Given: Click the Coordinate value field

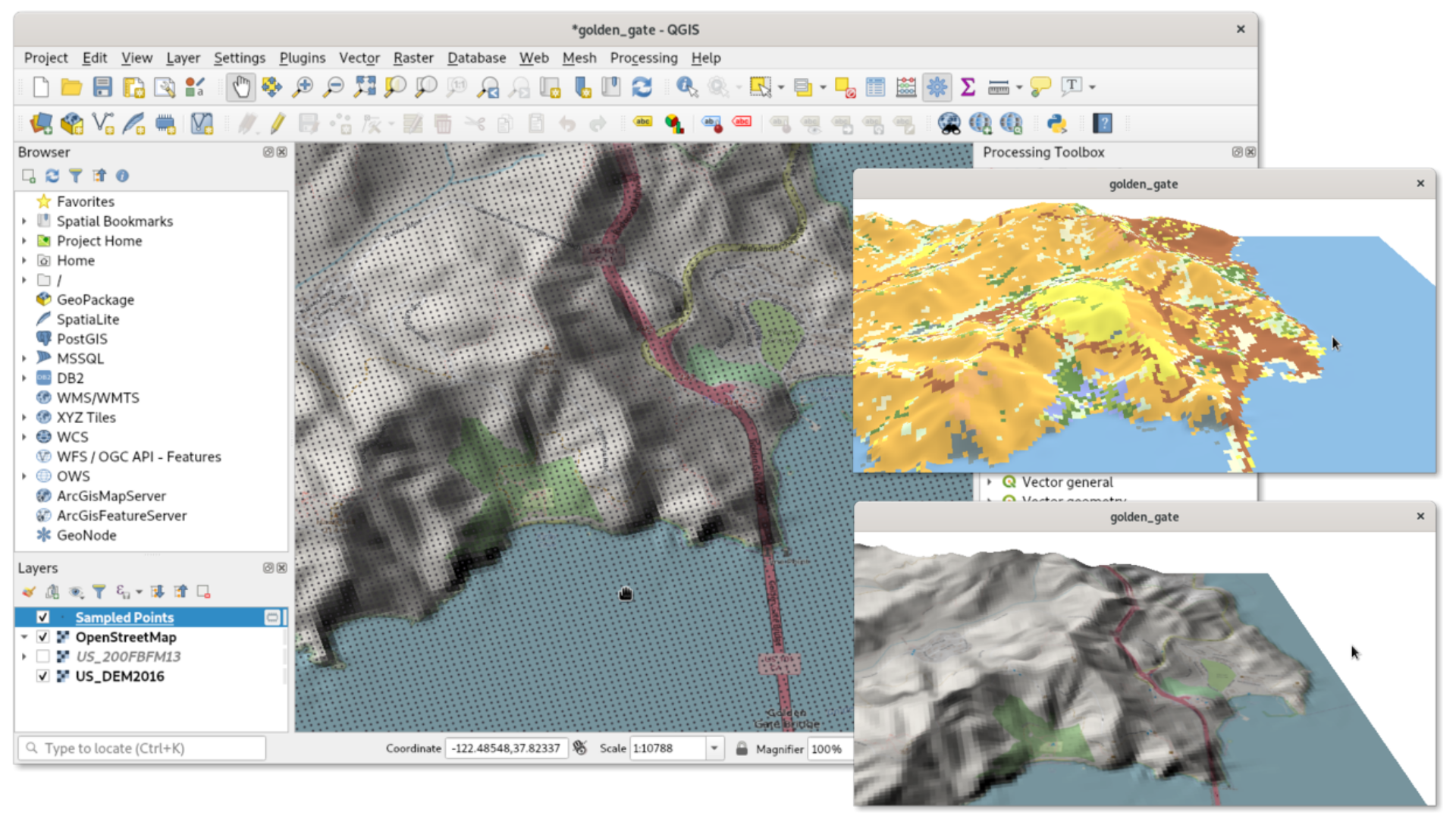Looking at the screenshot, I should click(506, 748).
